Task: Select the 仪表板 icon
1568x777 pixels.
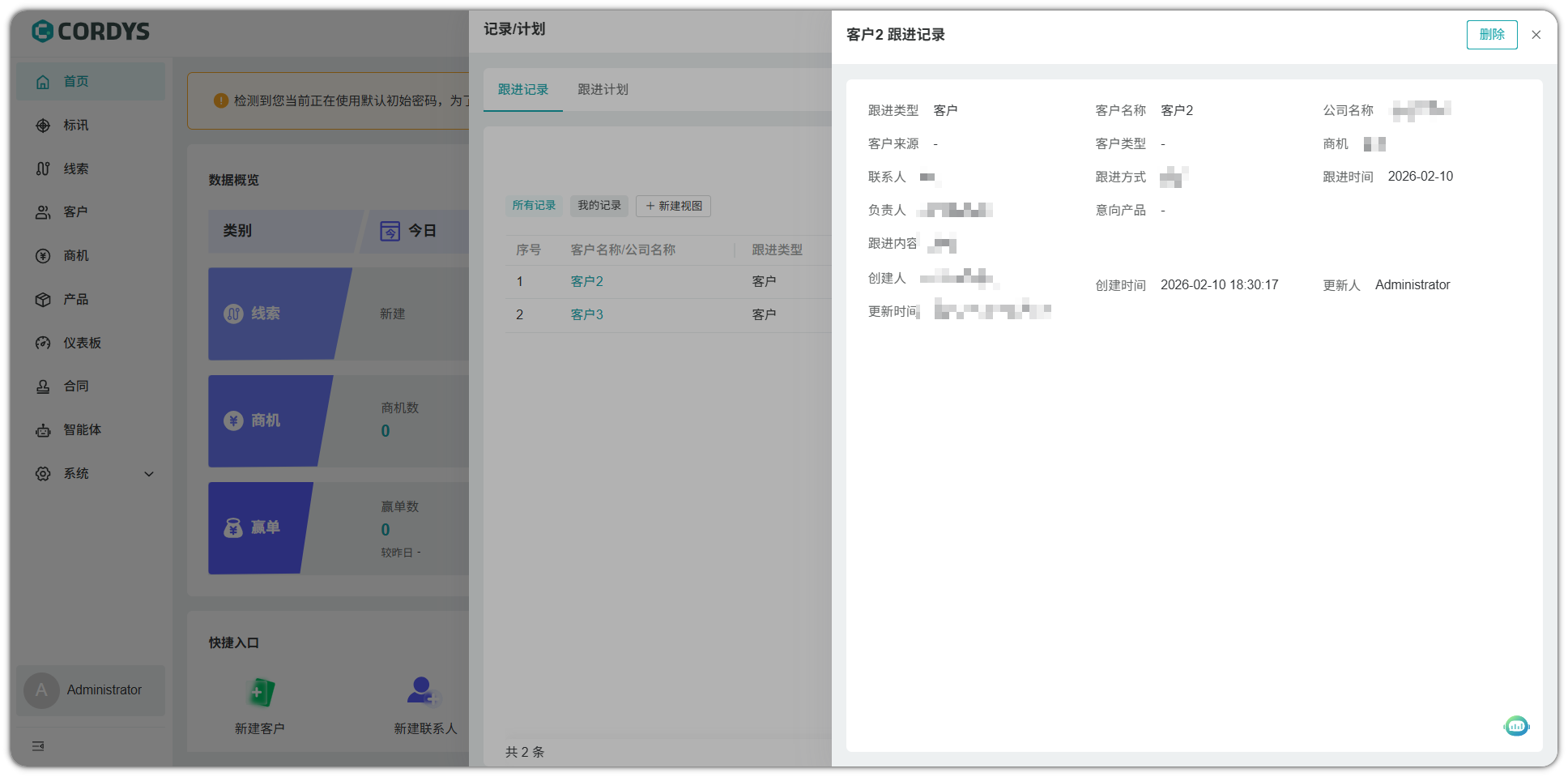Action: [x=42, y=343]
